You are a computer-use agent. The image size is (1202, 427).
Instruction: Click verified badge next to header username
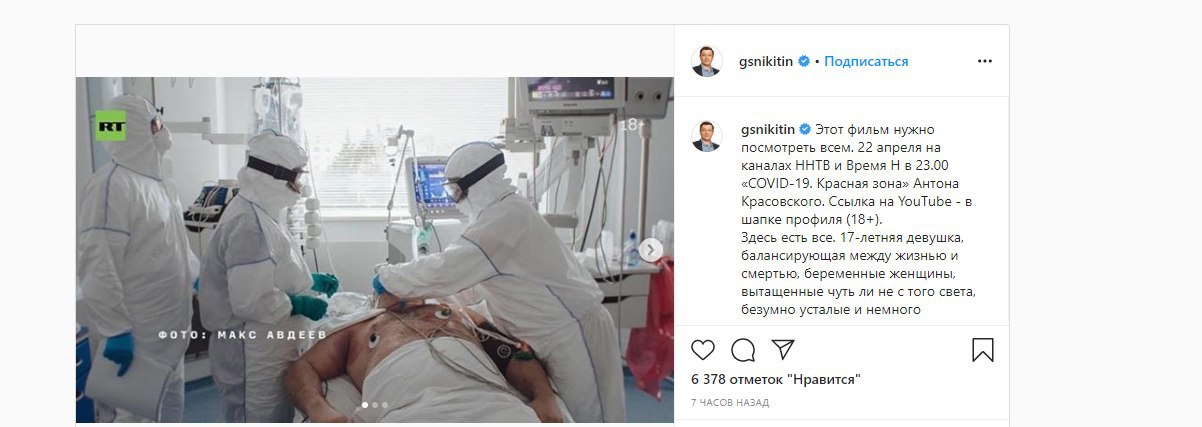coord(803,61)
